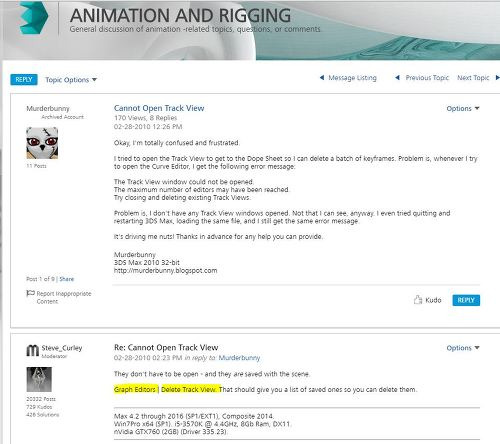Click '3DS Max 2010 32-bit' signature line
Image resolution: width=500 pixels, height=444 pixels.
(x=147, y=263)
